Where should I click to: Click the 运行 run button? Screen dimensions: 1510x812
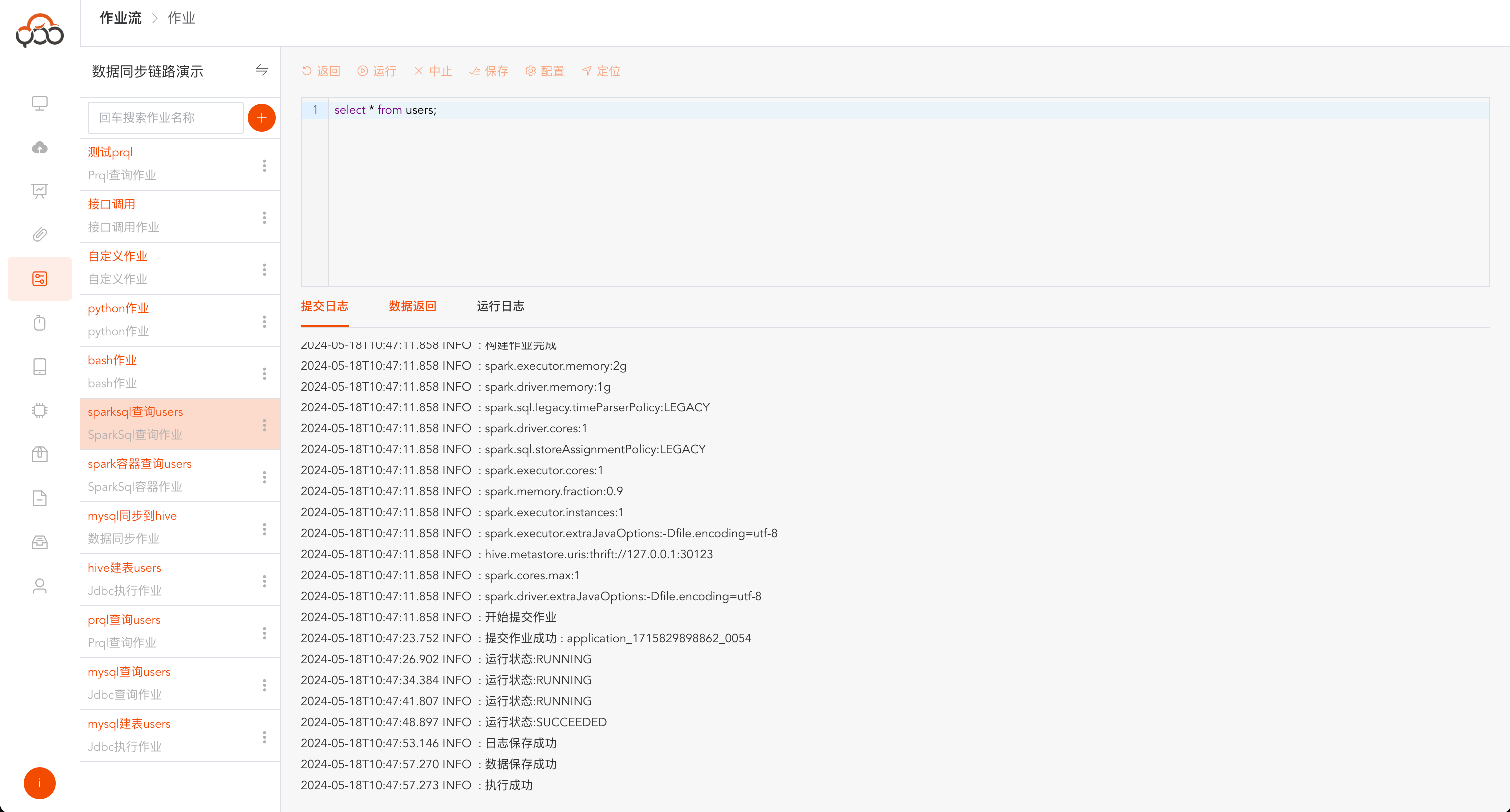(x=377, y=71)
